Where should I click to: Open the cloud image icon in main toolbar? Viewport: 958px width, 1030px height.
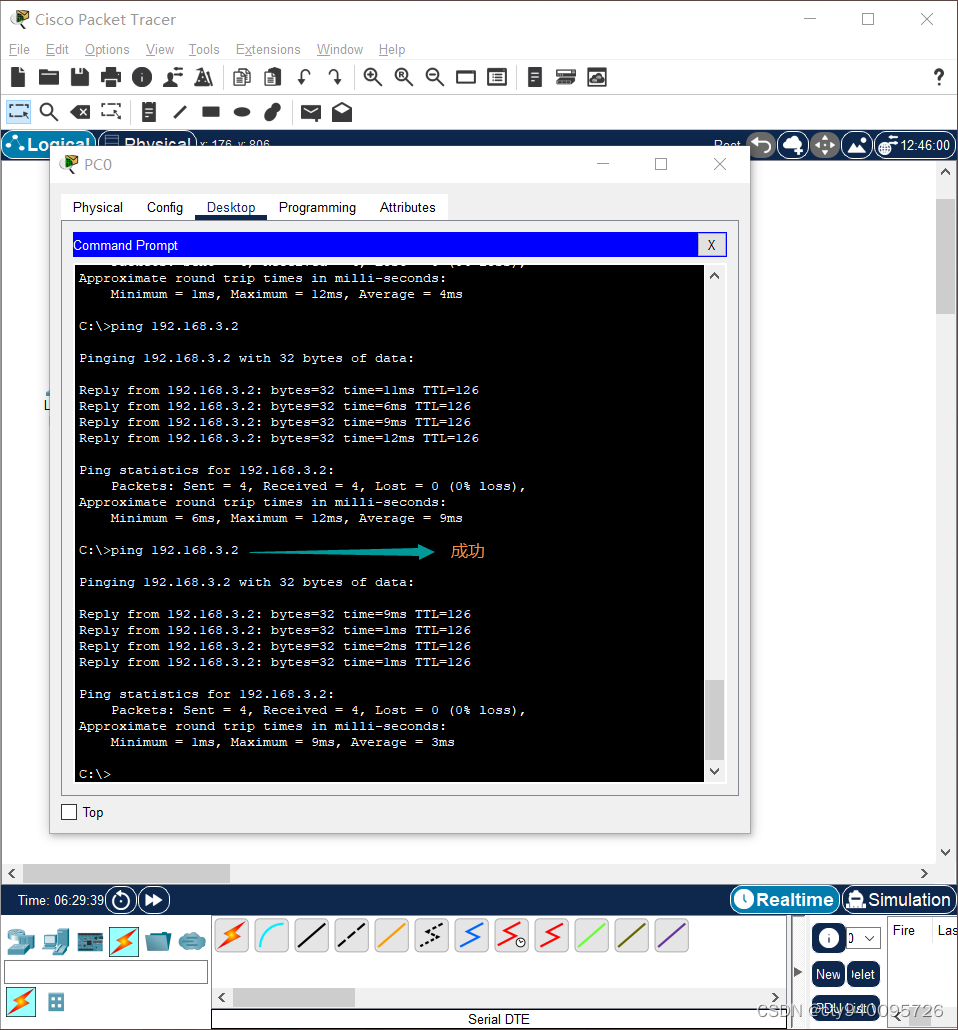(597, 78)
